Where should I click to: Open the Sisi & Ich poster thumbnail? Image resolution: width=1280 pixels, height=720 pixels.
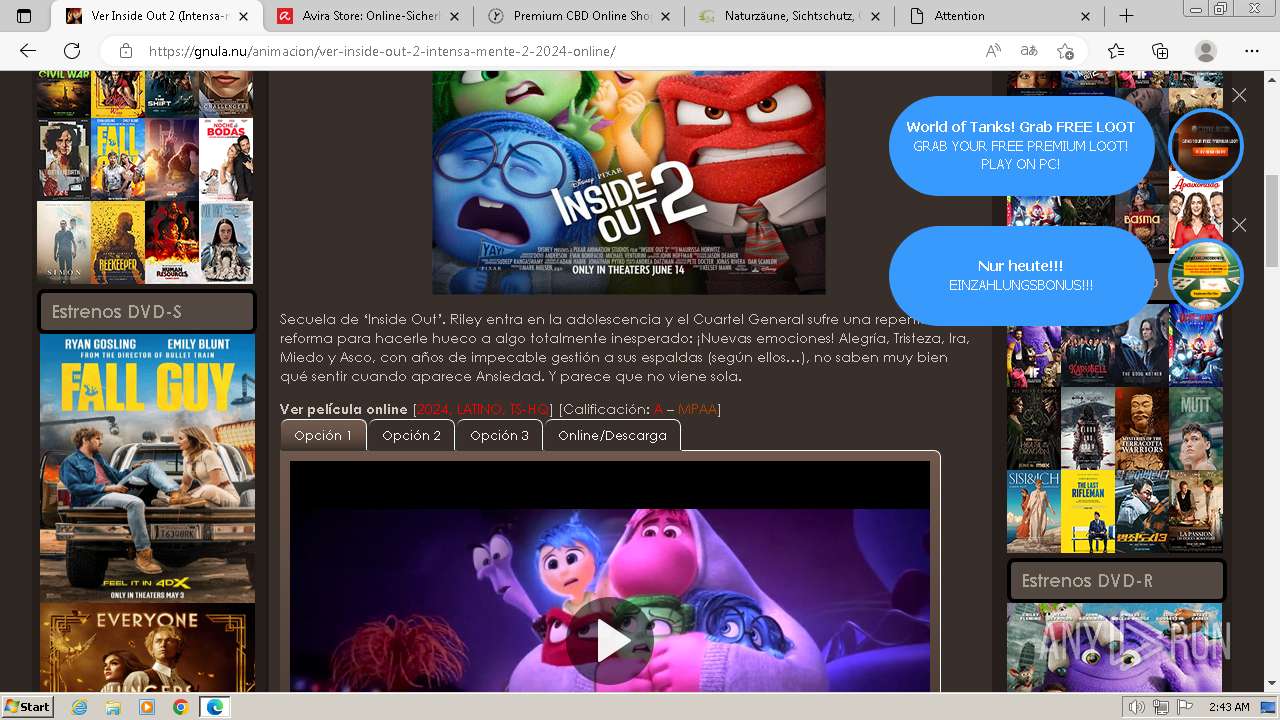coord(1033,511)
